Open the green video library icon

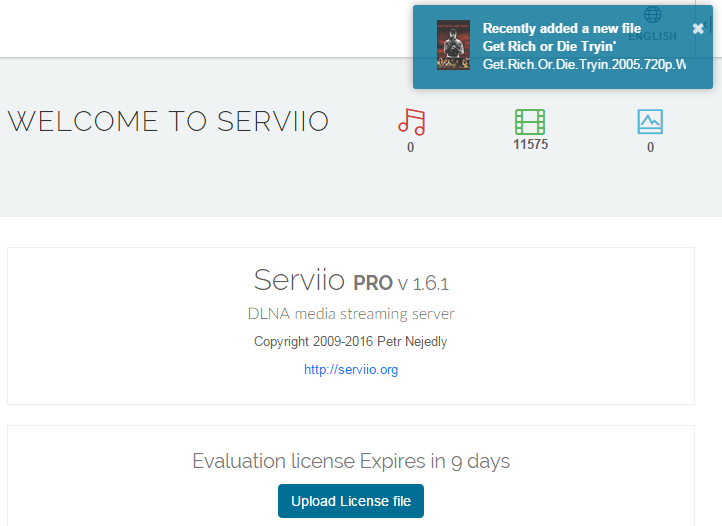point(530,122)
